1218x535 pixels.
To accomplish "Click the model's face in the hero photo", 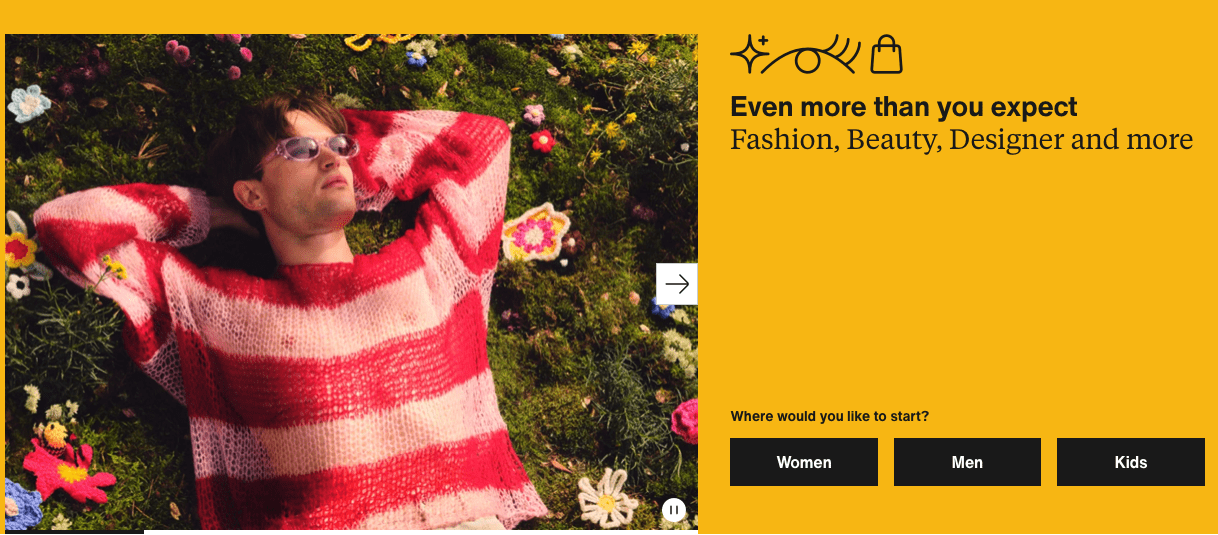I will (318, 180).
